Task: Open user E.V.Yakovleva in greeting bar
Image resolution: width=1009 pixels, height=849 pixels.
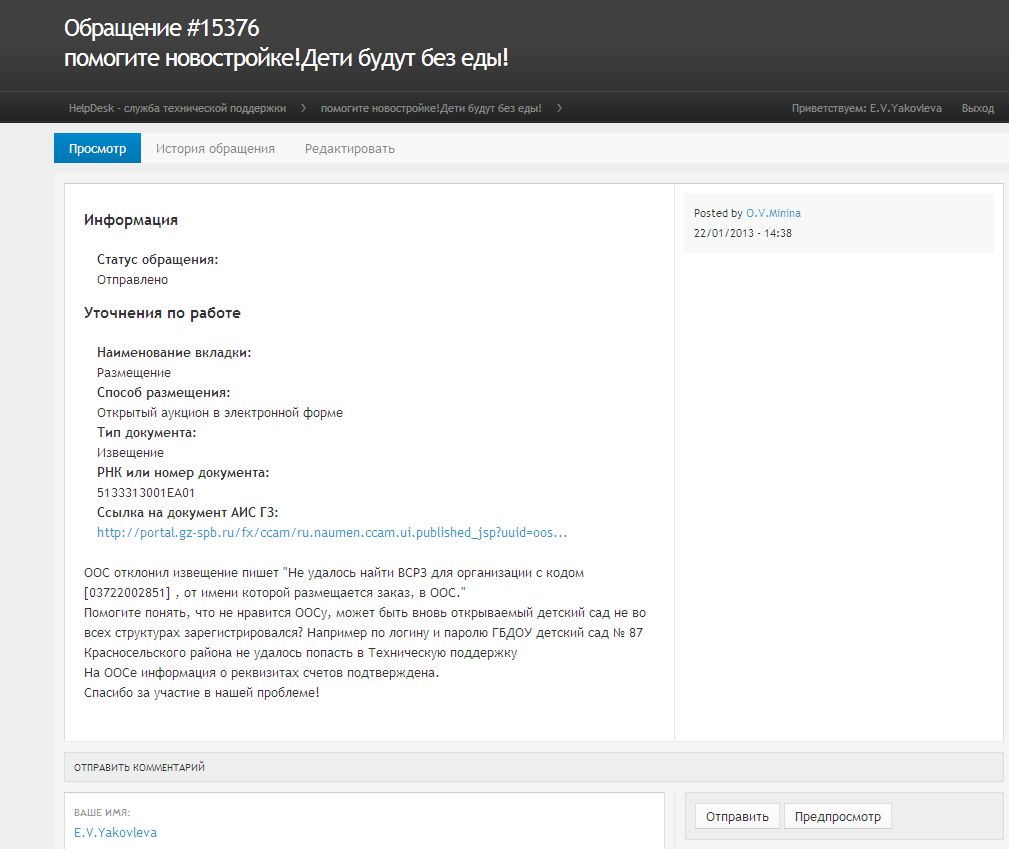Action: [905, 108]
